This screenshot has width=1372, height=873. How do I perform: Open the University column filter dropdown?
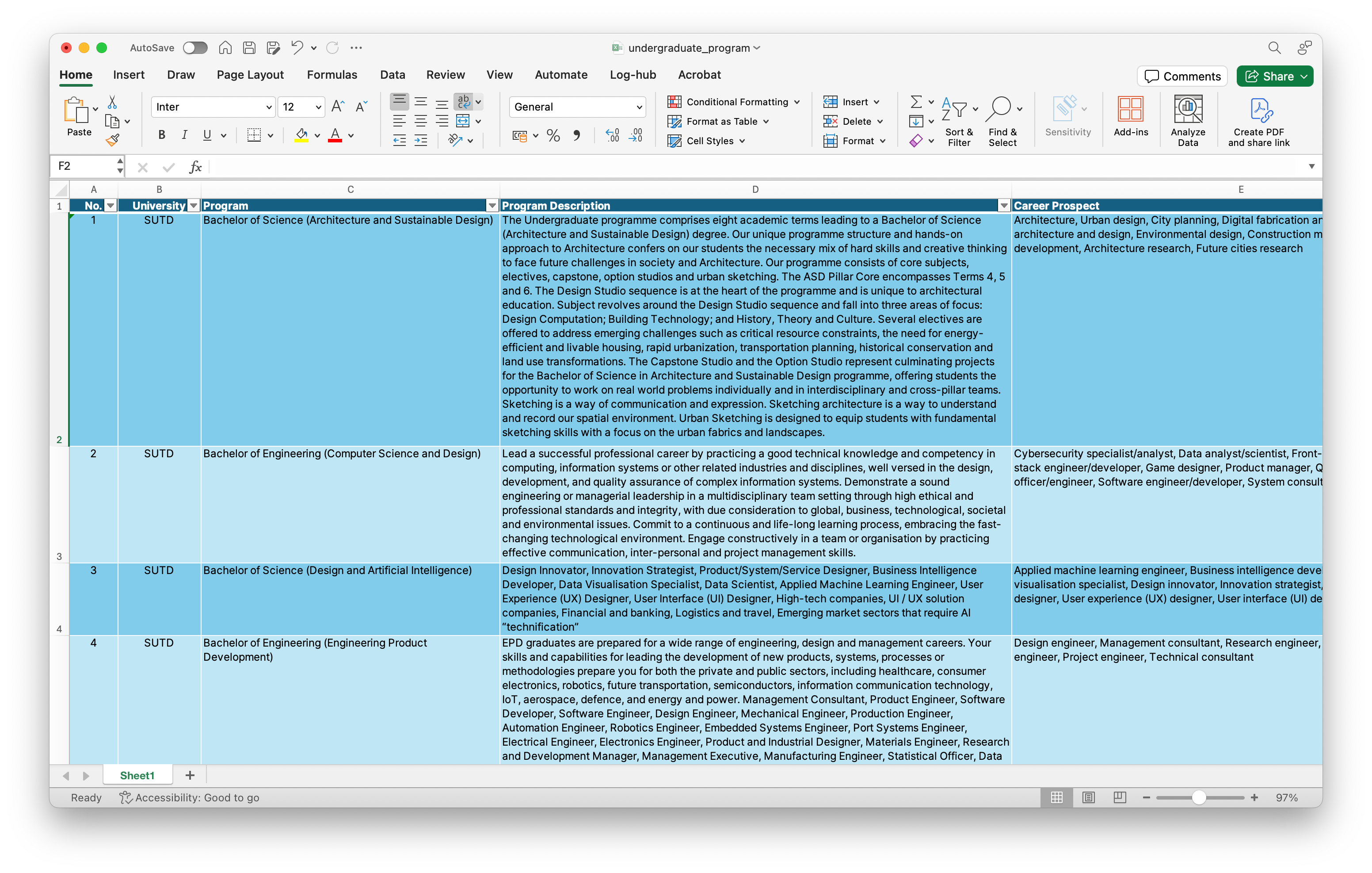pos(194,206)
